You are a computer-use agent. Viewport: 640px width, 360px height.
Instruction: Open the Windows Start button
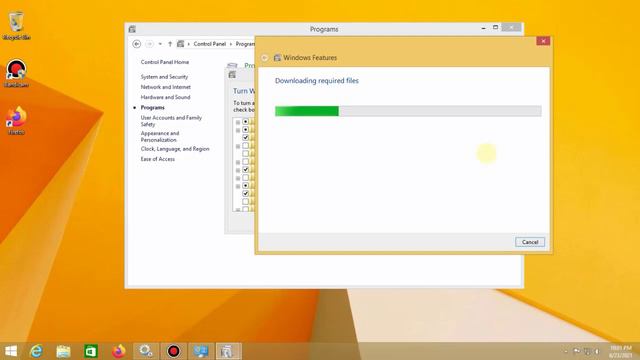pyautogui.click(x=11, y=351)
